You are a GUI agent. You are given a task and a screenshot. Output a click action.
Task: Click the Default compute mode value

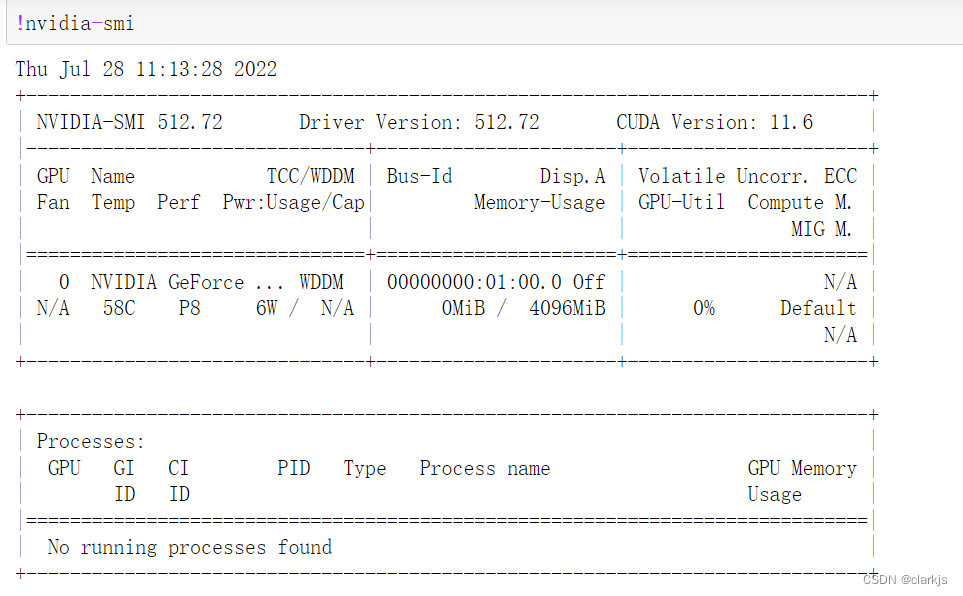point(818,308)
